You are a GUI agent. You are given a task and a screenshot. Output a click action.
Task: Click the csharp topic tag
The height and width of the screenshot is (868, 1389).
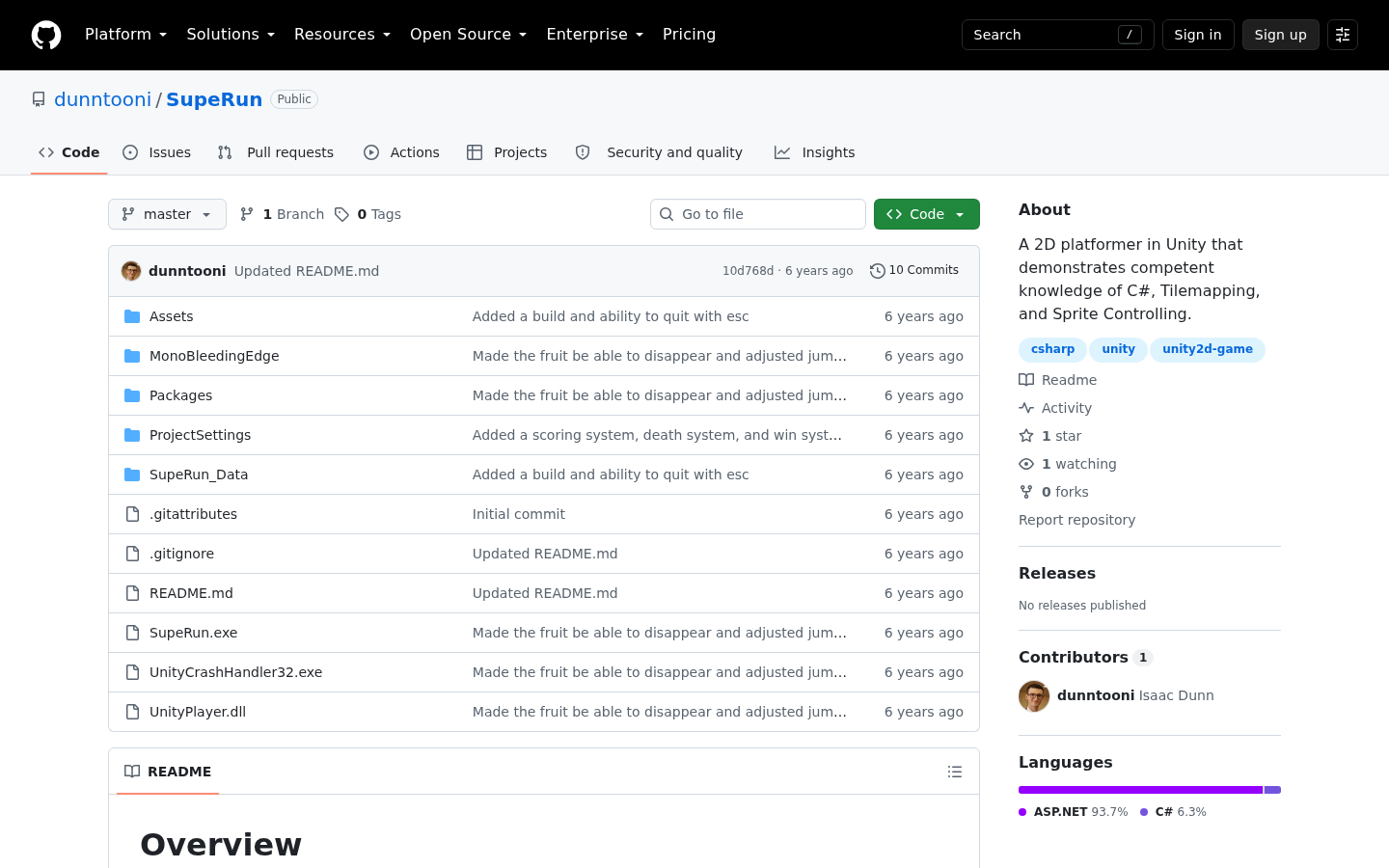click(1052, 349)
